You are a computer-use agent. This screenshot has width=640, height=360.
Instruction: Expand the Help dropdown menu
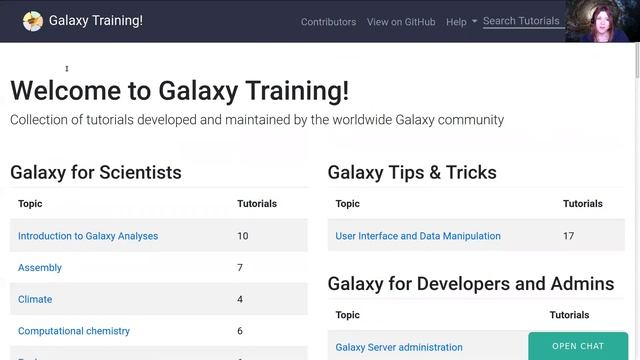click(x=461, y=22)
